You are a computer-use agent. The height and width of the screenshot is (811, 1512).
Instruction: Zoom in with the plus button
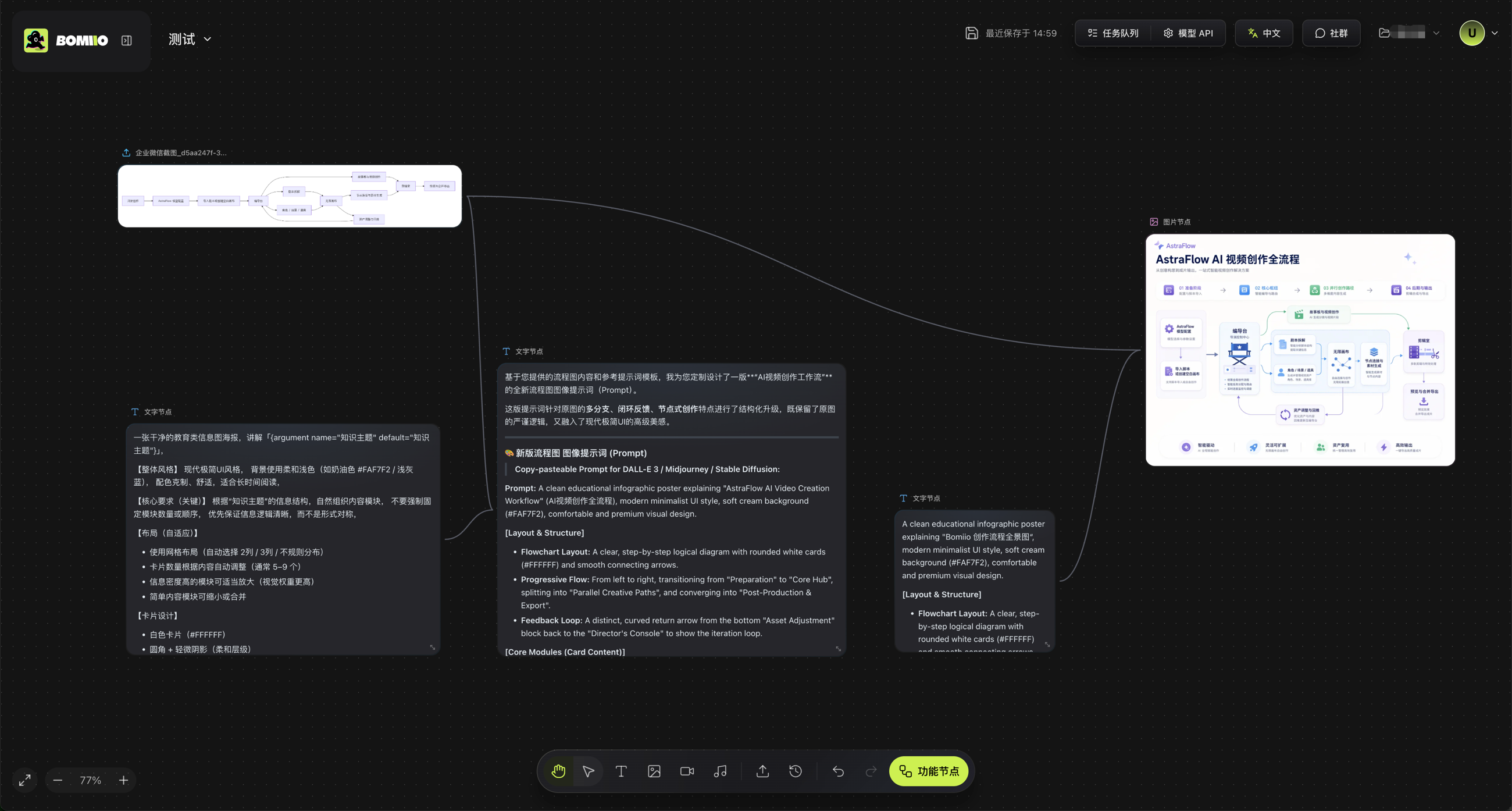[x=123, y=781]
